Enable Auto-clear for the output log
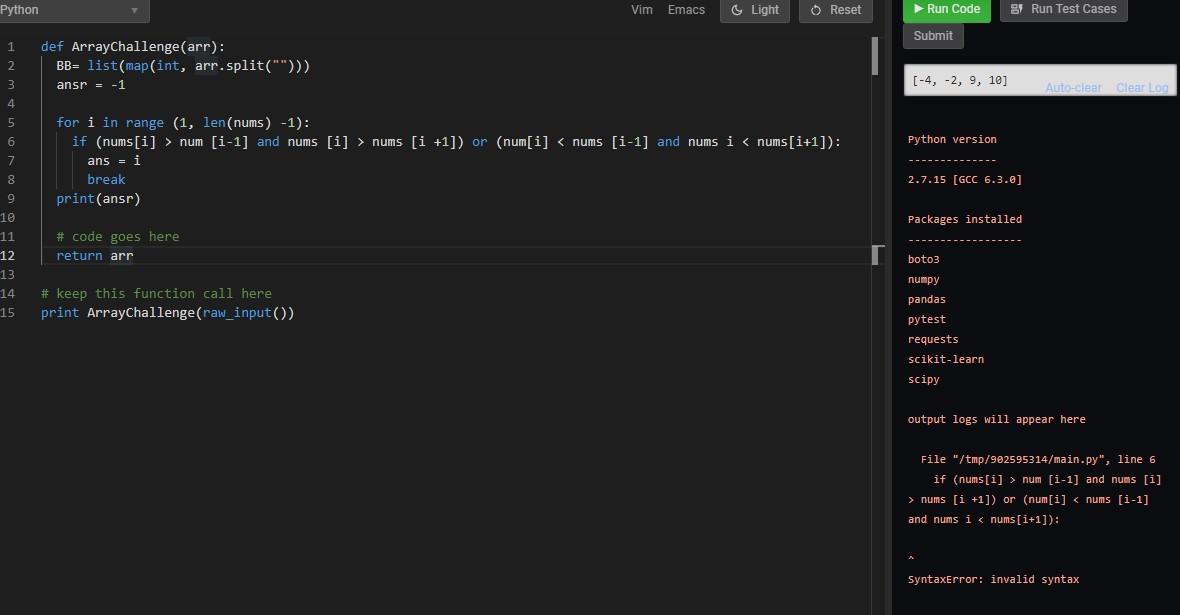The width and height of the screenshot is (1180, 615). click(1073, 87)
